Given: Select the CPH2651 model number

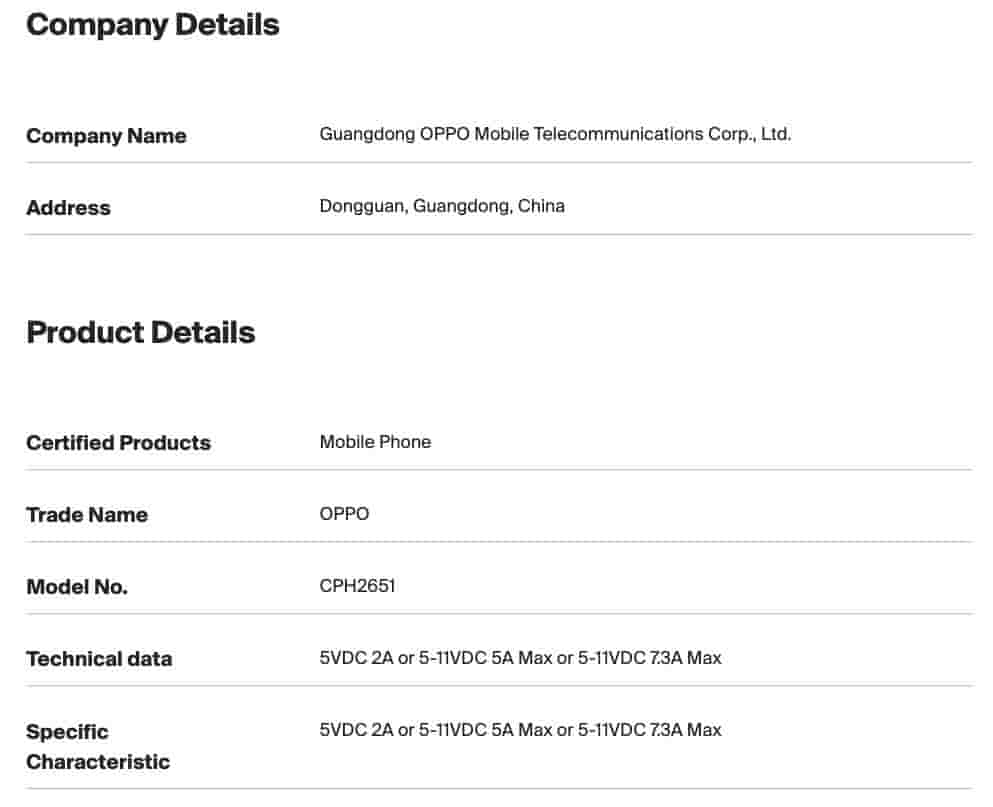Looking at the screenshot, I should coord(357,586).
